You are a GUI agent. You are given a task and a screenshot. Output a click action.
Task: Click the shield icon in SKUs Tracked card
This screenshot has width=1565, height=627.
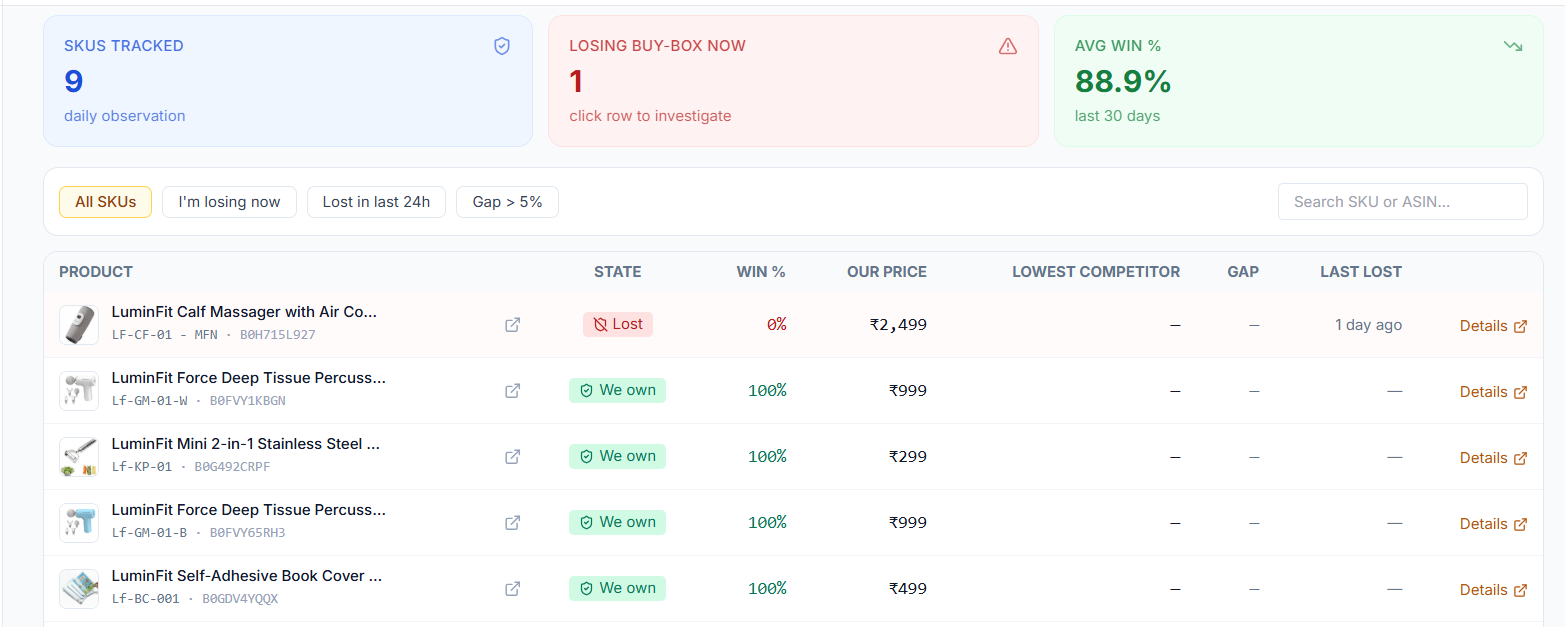[502, 46]
